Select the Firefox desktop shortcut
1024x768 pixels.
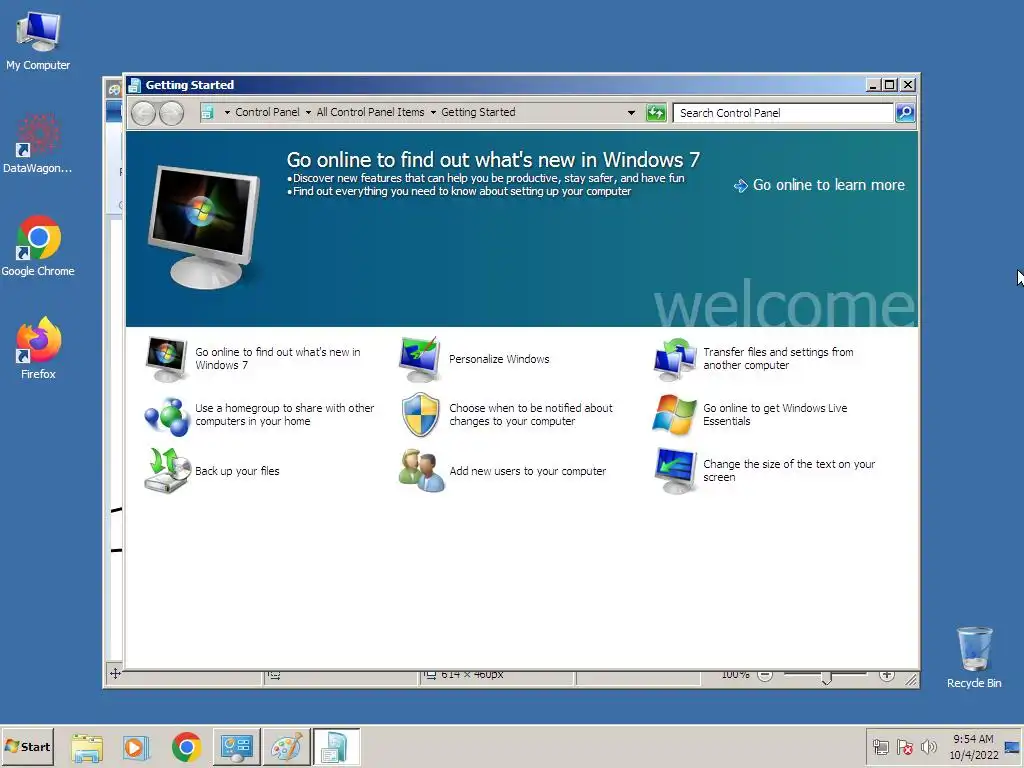click(x=38, y=349)
